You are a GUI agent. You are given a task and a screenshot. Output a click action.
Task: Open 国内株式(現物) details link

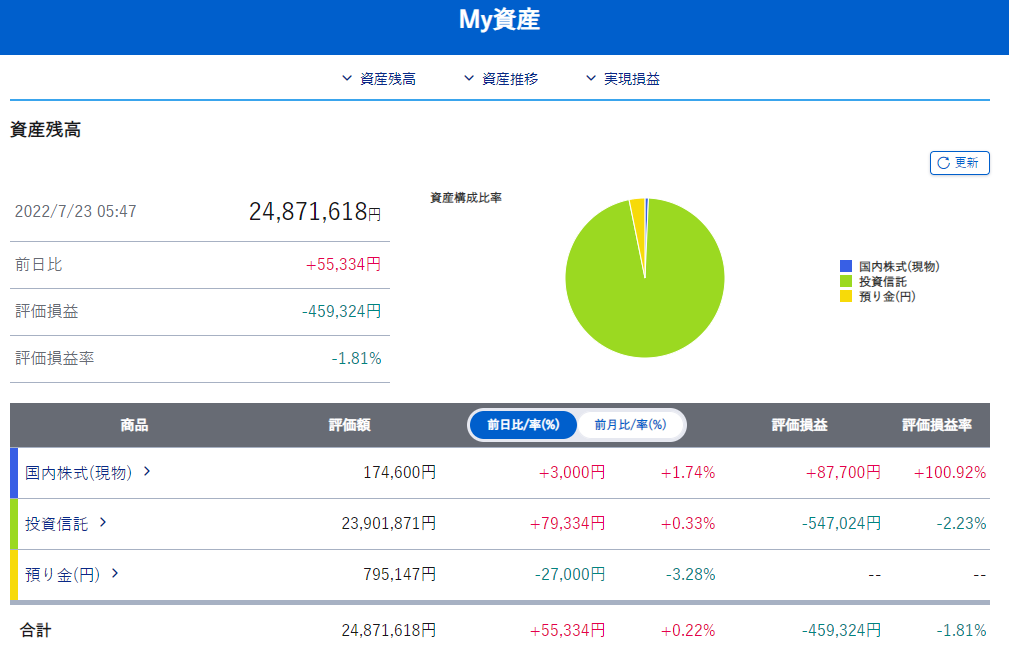pyautogui.click(x=79, y=473)
